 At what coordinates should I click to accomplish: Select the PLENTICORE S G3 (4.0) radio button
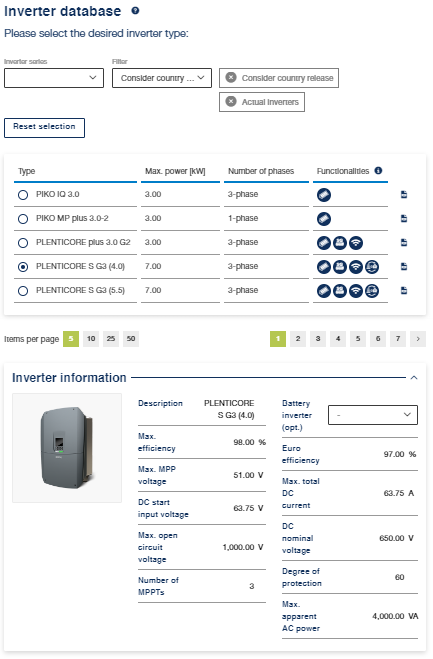click(x=23, y=266)
